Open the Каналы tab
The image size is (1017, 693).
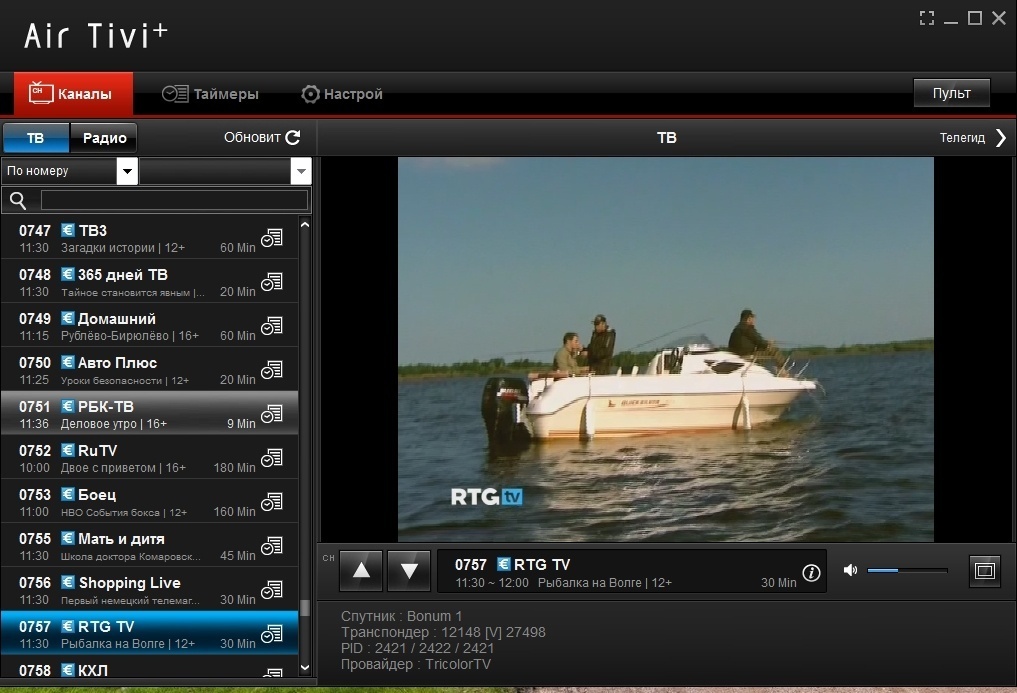click(73, 93)
